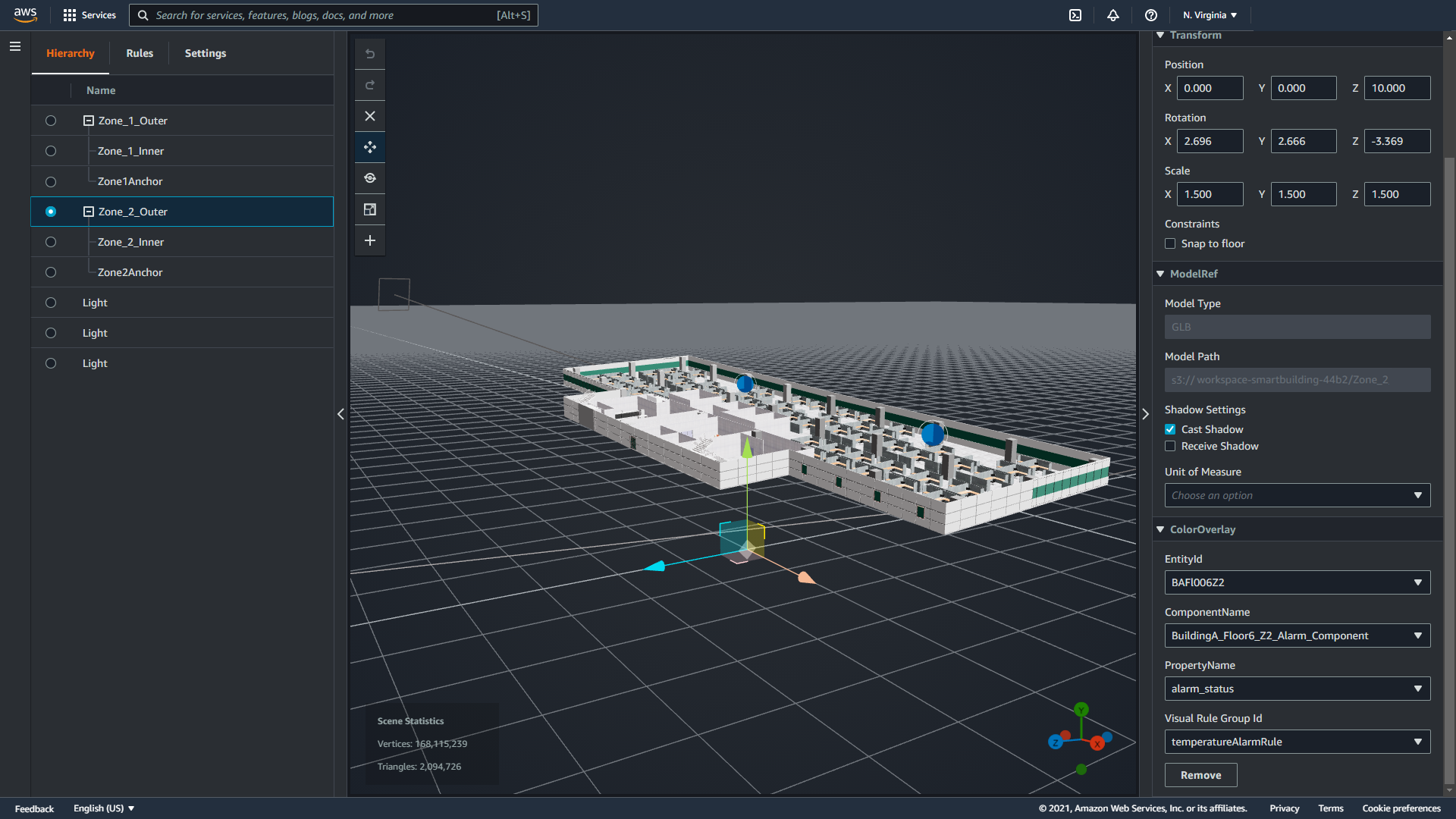Screen dimensions: 1456x819
Task: Open the N. Virginia region dropdown
Action: coord(1209,14)
